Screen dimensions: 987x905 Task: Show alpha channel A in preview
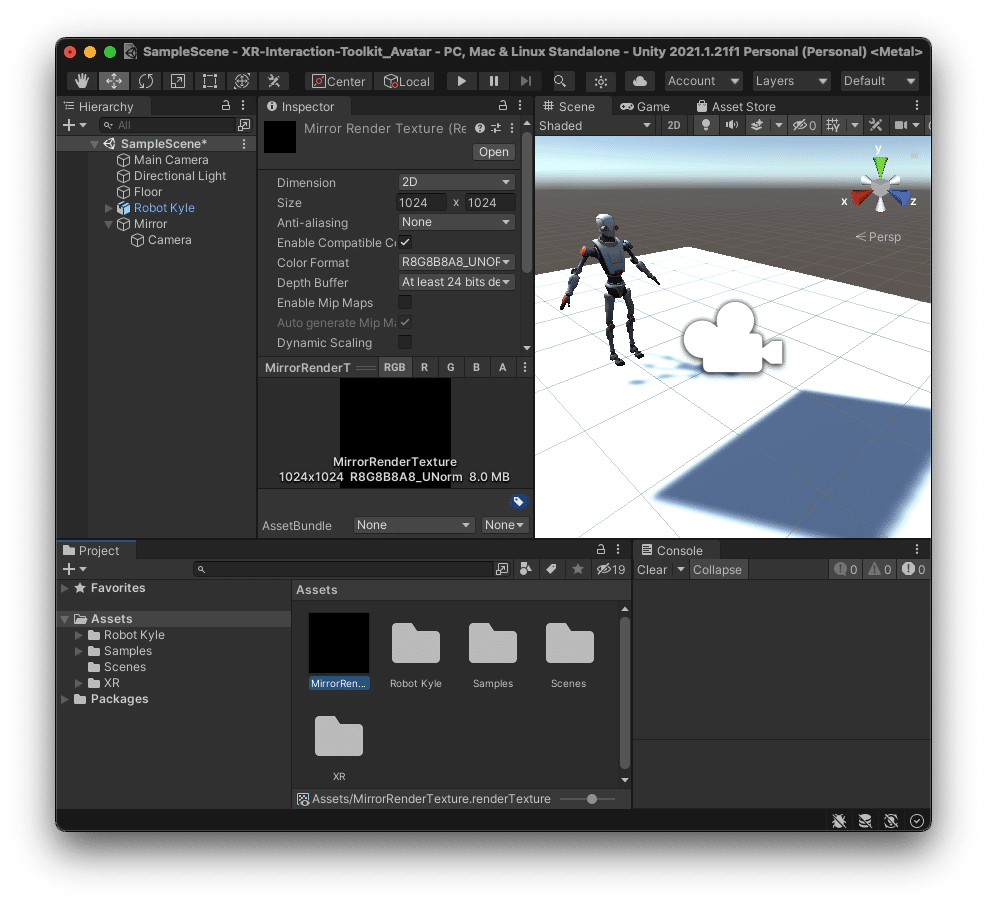502,367
